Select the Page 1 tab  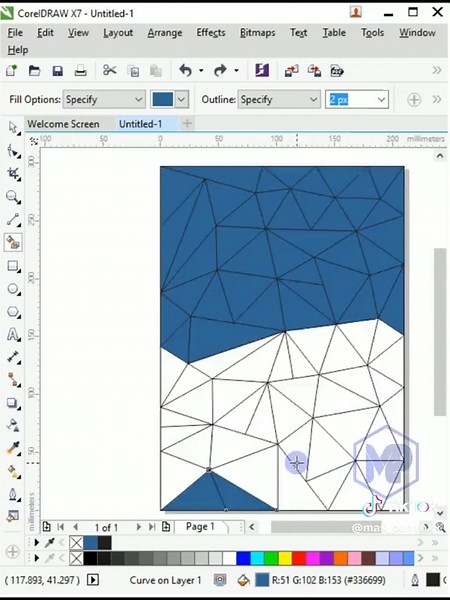point(200,527)
